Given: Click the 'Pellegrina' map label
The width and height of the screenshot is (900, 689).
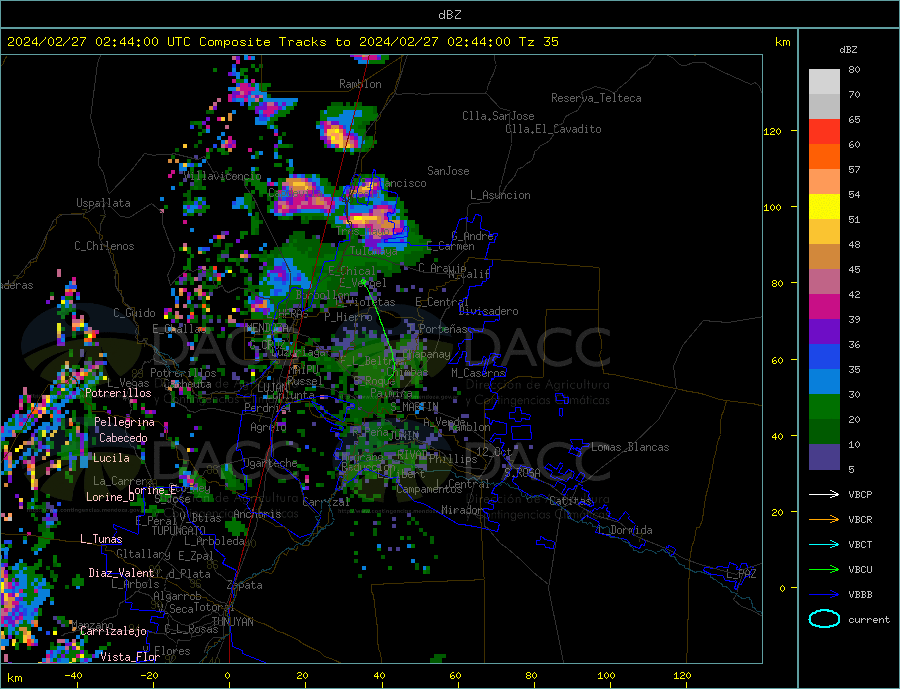Looking at the screenshot, I should pyautogui.click(x=125, y=422).
